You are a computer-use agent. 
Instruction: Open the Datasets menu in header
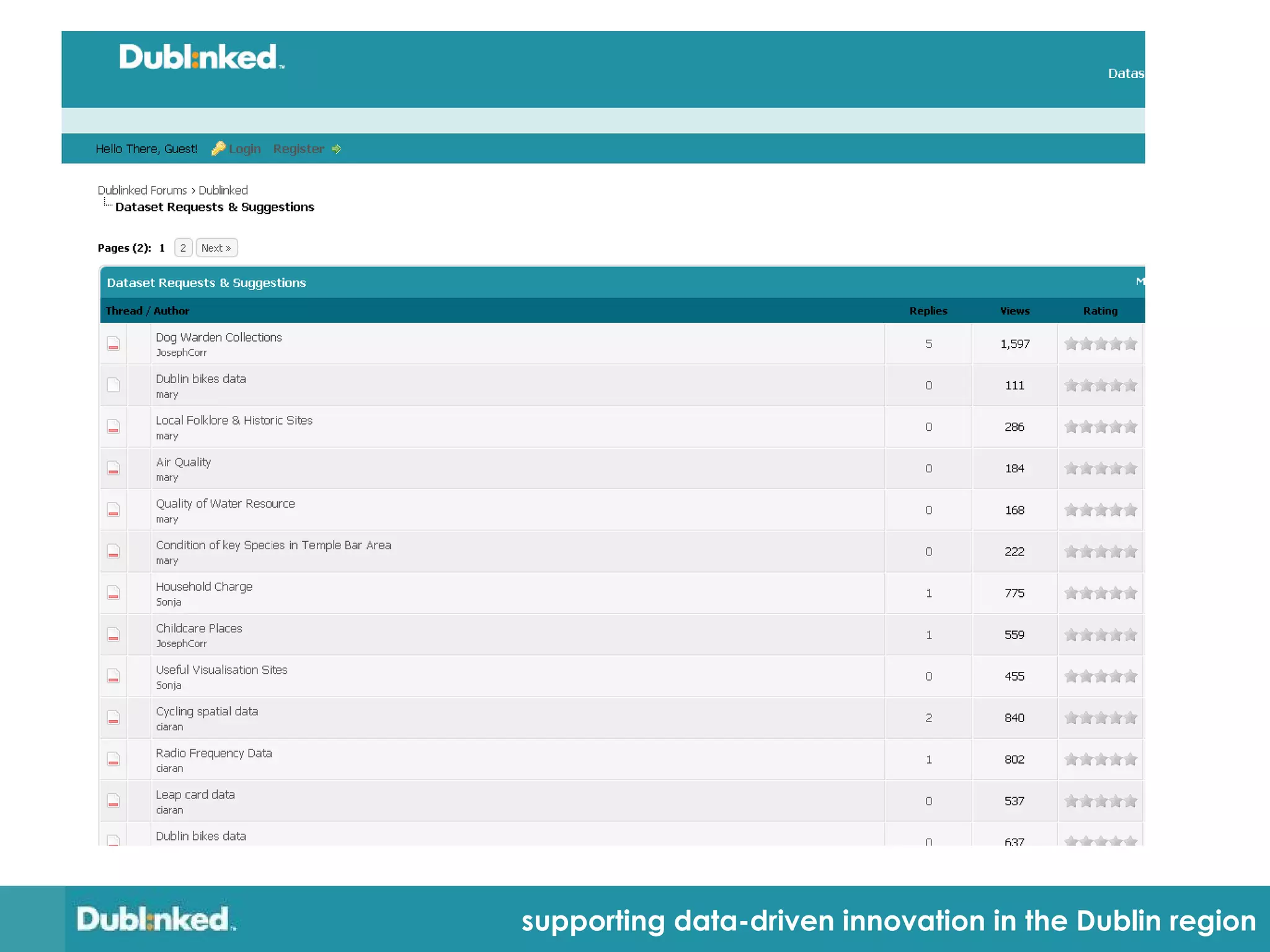pyautogui.click(x=1126, y=73)
